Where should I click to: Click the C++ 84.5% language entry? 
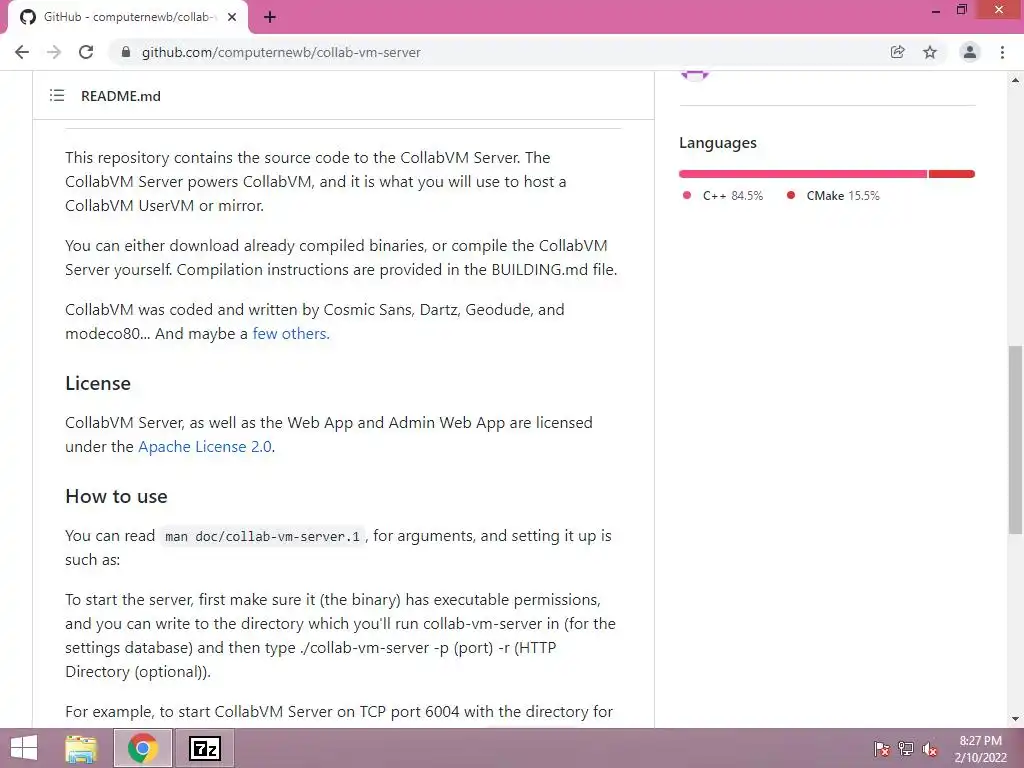pos(722,195)
